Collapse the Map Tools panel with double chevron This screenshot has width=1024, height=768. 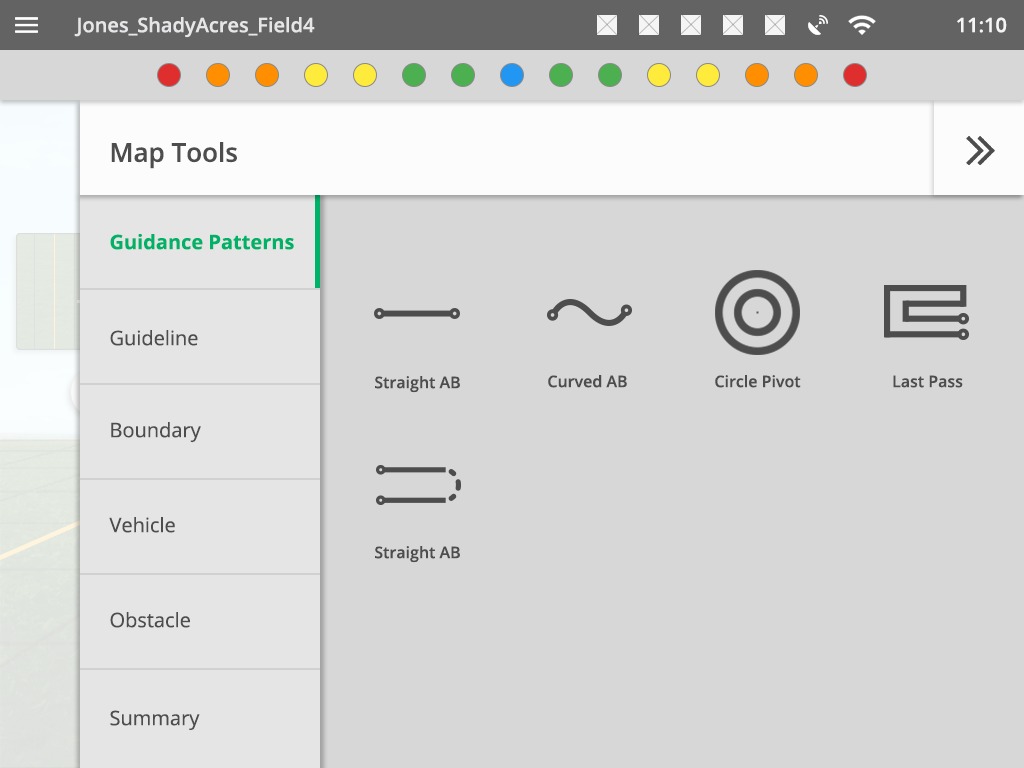(979, 150)
